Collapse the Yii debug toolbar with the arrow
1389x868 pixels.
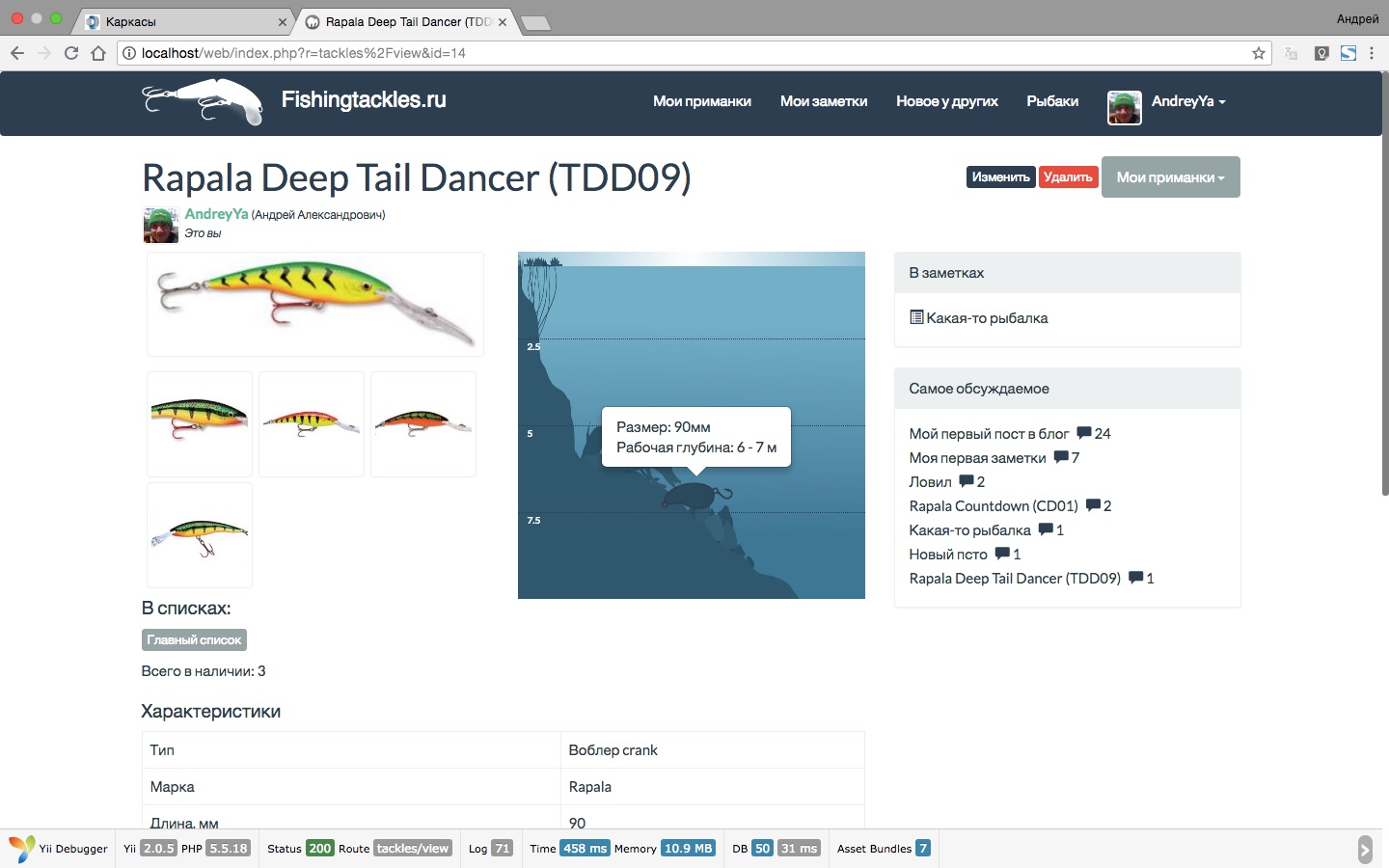point(1364,850)
